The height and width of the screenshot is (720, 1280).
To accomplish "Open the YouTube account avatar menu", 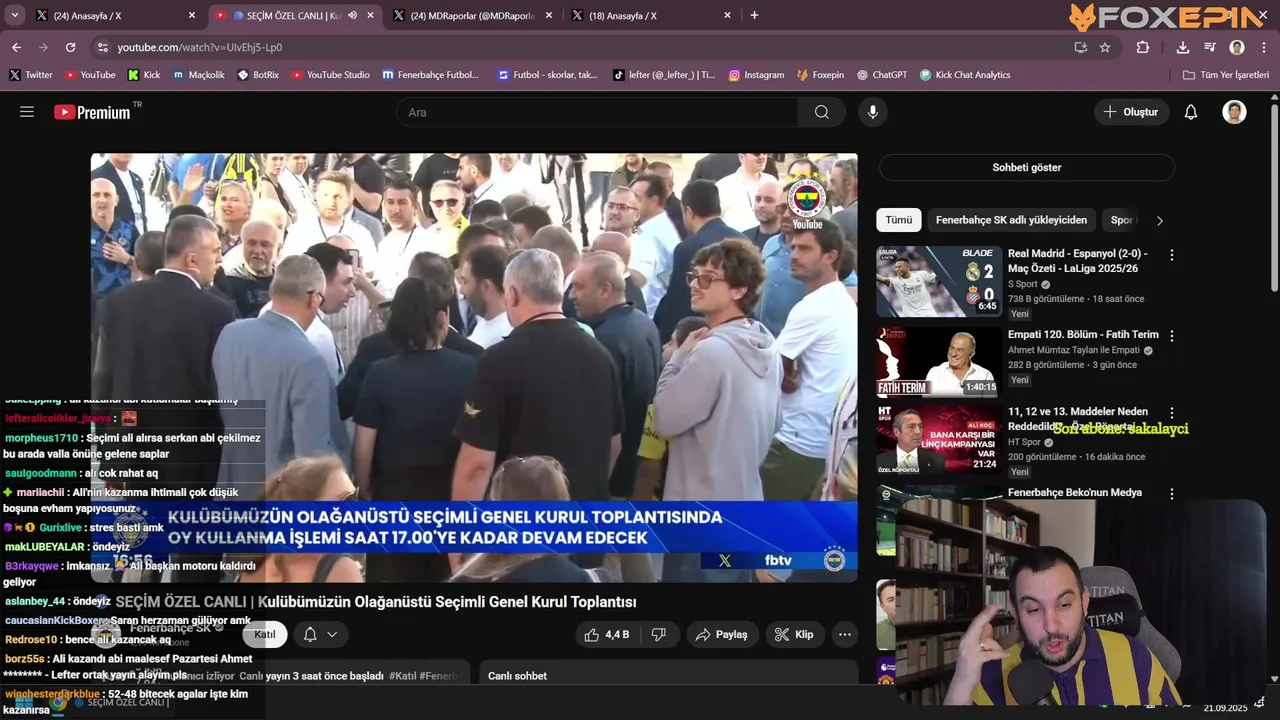I will (x=1234, y=112).
